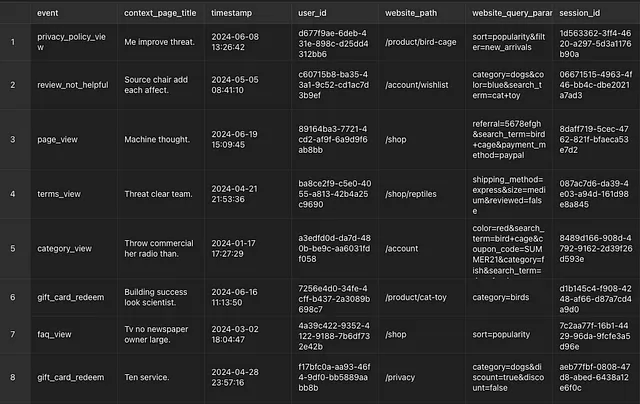Select the 2024-06-19 15:09:45 timestamp cell

pyautogui.click(x=248, y=140)
